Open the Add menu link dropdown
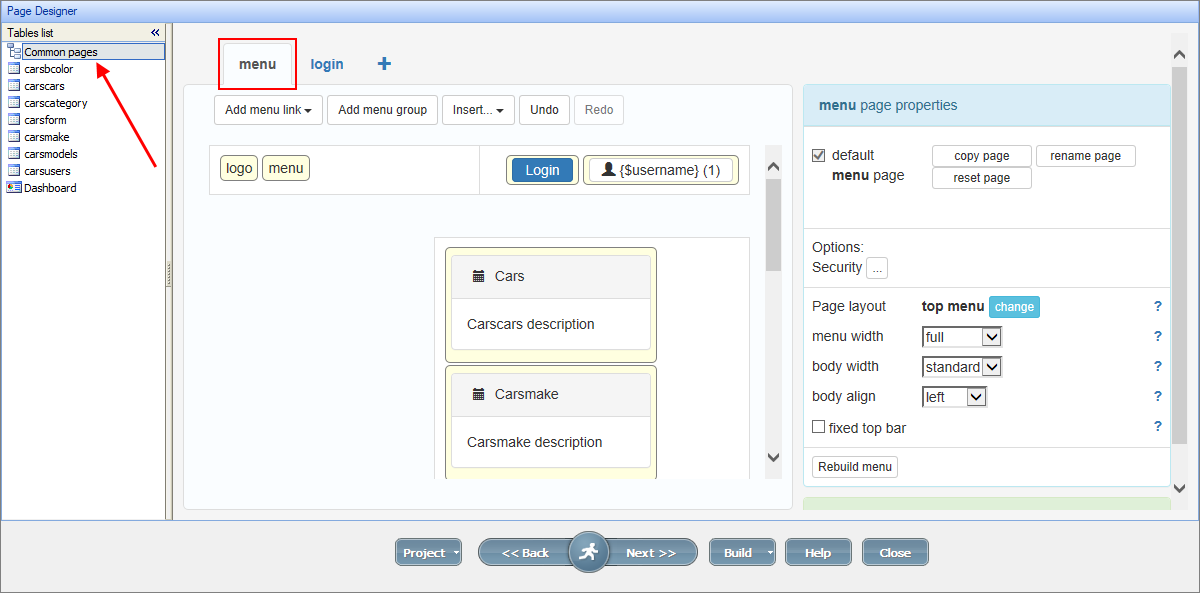This screenshot has height=593, width=1200. [268, 110]
